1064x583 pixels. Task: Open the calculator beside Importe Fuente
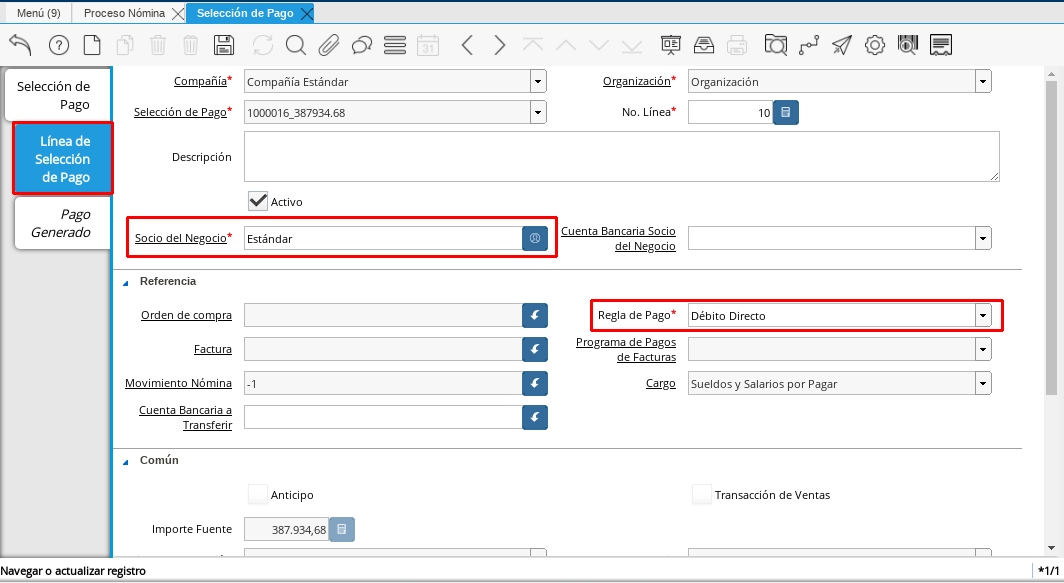point(342,529)
